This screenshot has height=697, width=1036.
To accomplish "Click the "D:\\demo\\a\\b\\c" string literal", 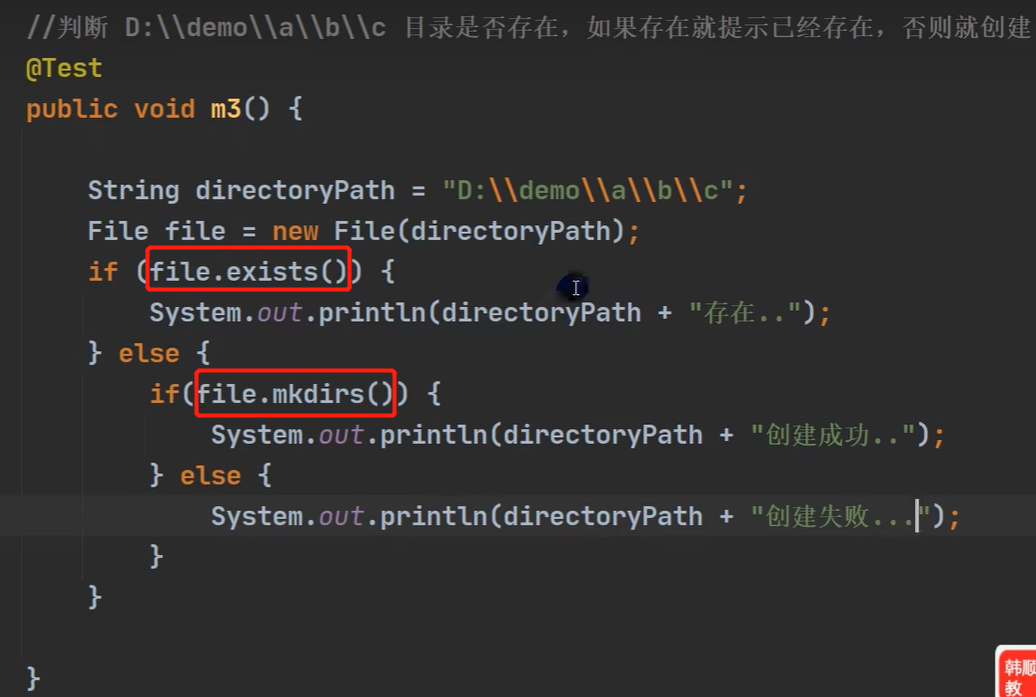I will (588, 191).
